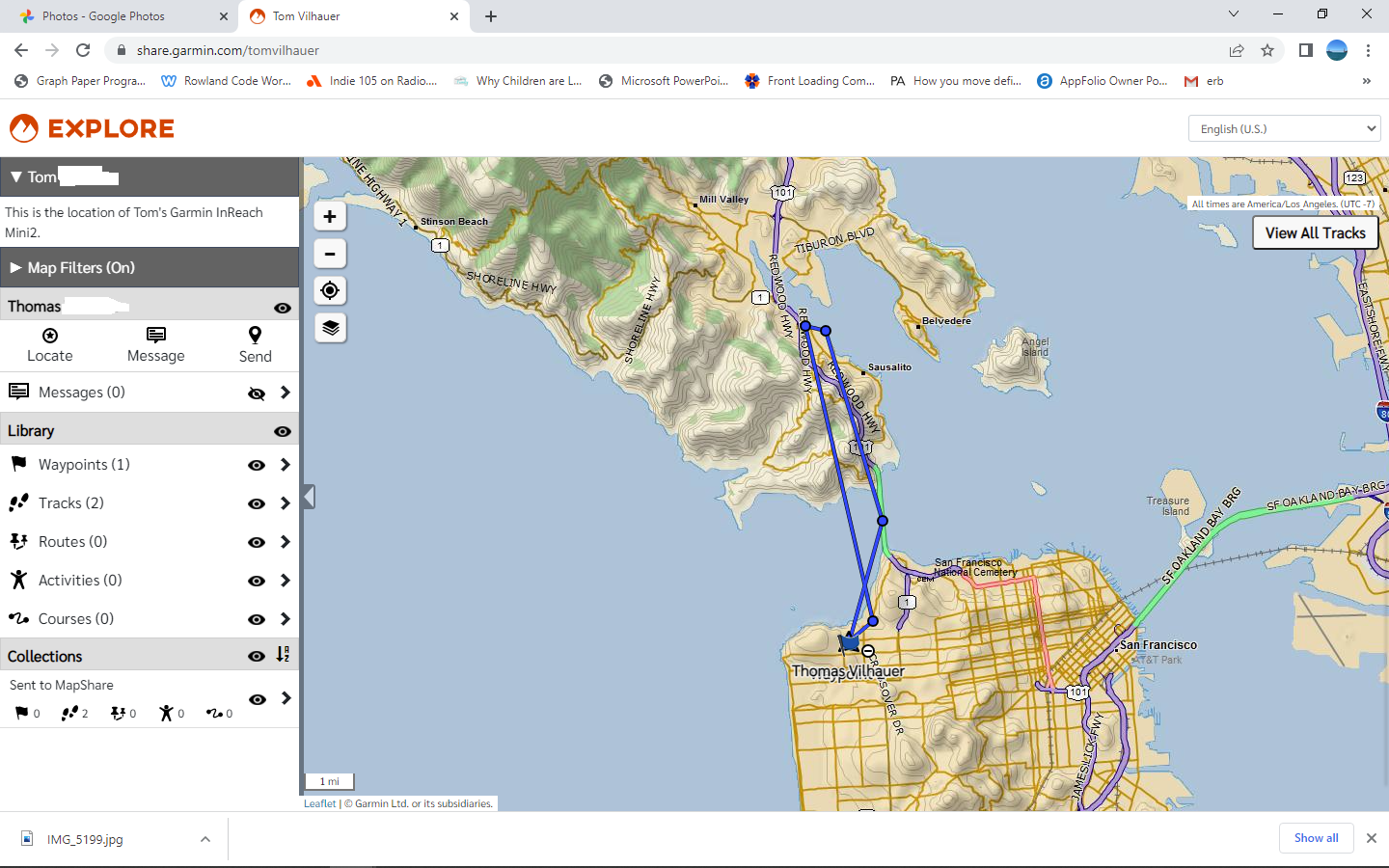Expand the Routes list arrow
Screen dimensions: 1389x868
285,542
